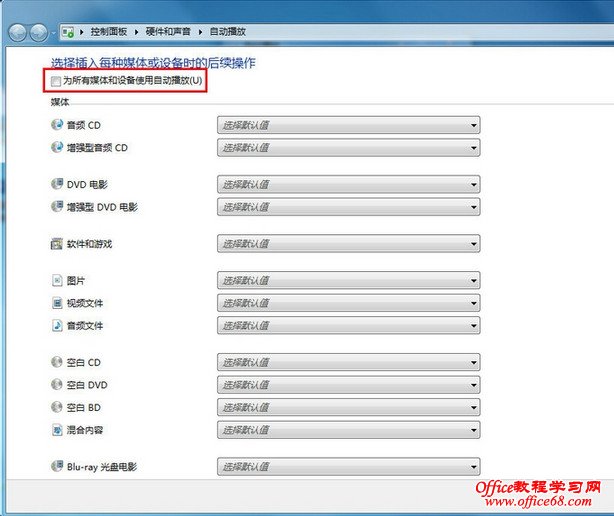Click the 空白 BD disc icon

point(57,407)
